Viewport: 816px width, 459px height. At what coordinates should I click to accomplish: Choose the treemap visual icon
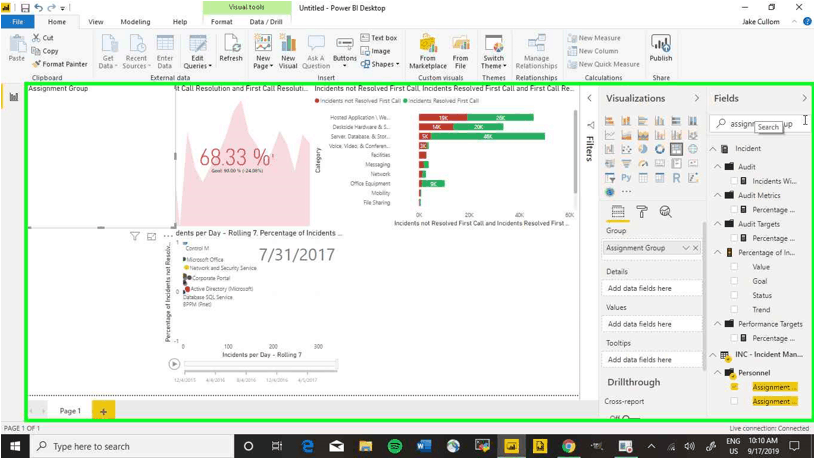pos(676,149)
